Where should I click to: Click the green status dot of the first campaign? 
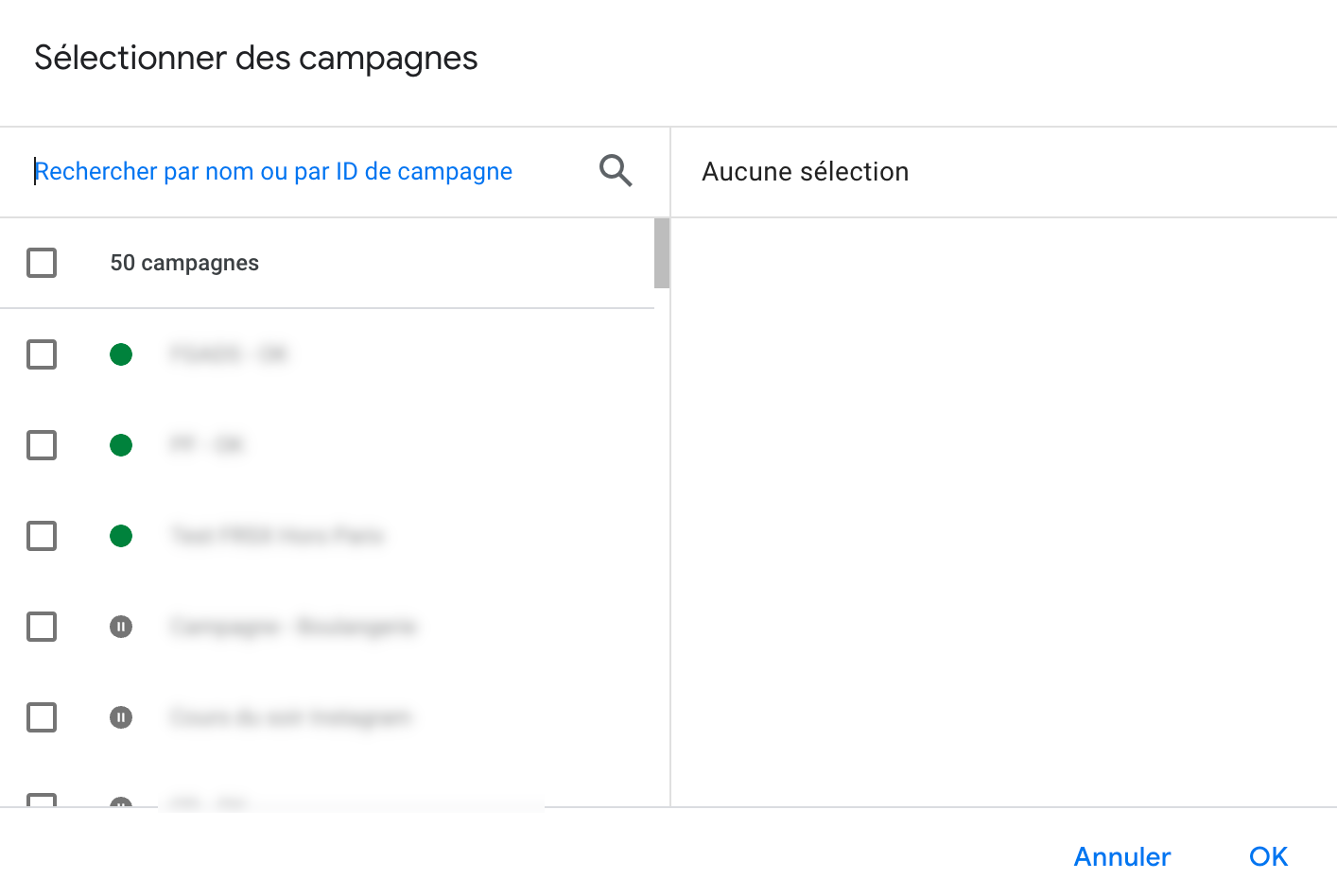[121, 354]
